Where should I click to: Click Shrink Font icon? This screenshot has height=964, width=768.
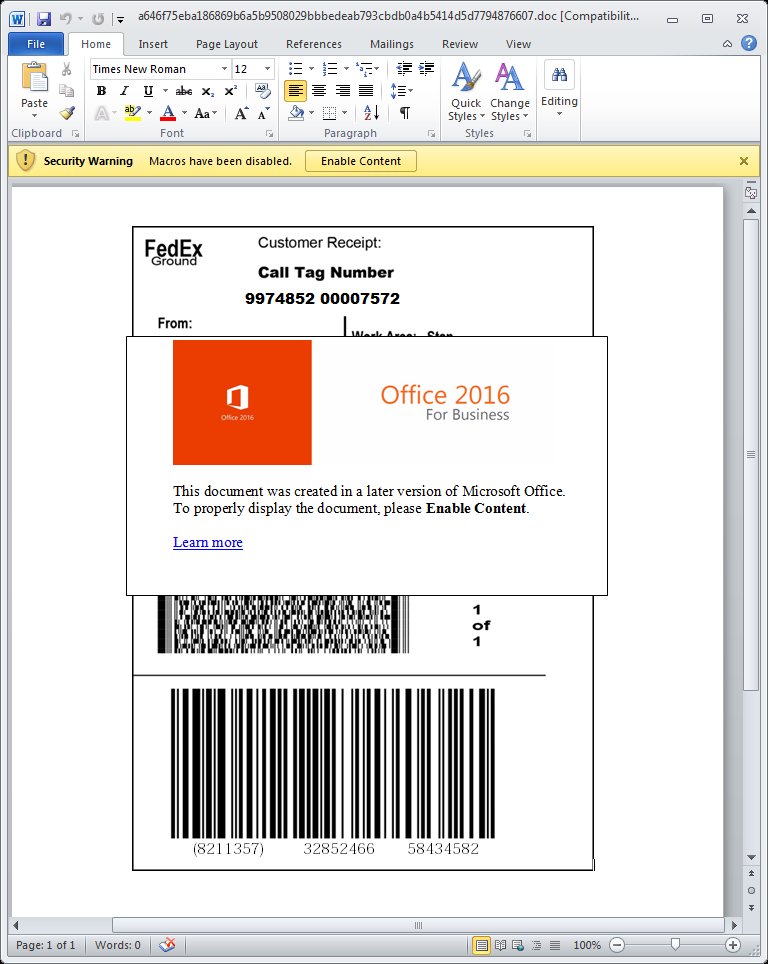[x=263, y=113]
